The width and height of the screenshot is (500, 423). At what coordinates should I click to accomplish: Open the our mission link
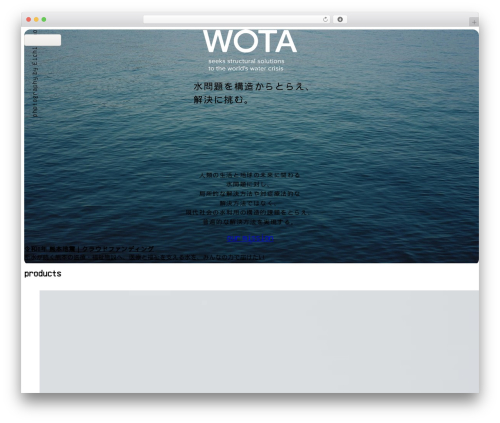click(x=250, y=238)
